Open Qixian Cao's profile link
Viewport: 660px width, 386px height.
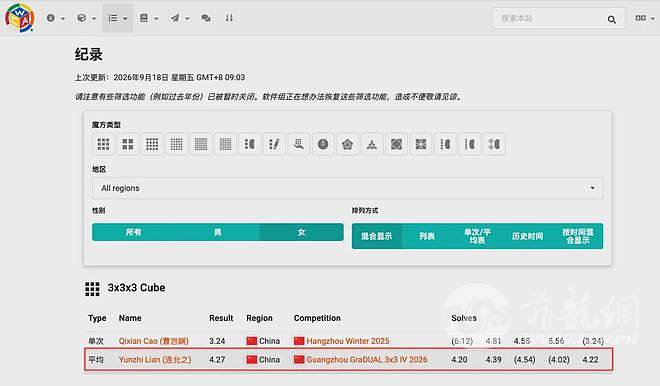point(154,341)
